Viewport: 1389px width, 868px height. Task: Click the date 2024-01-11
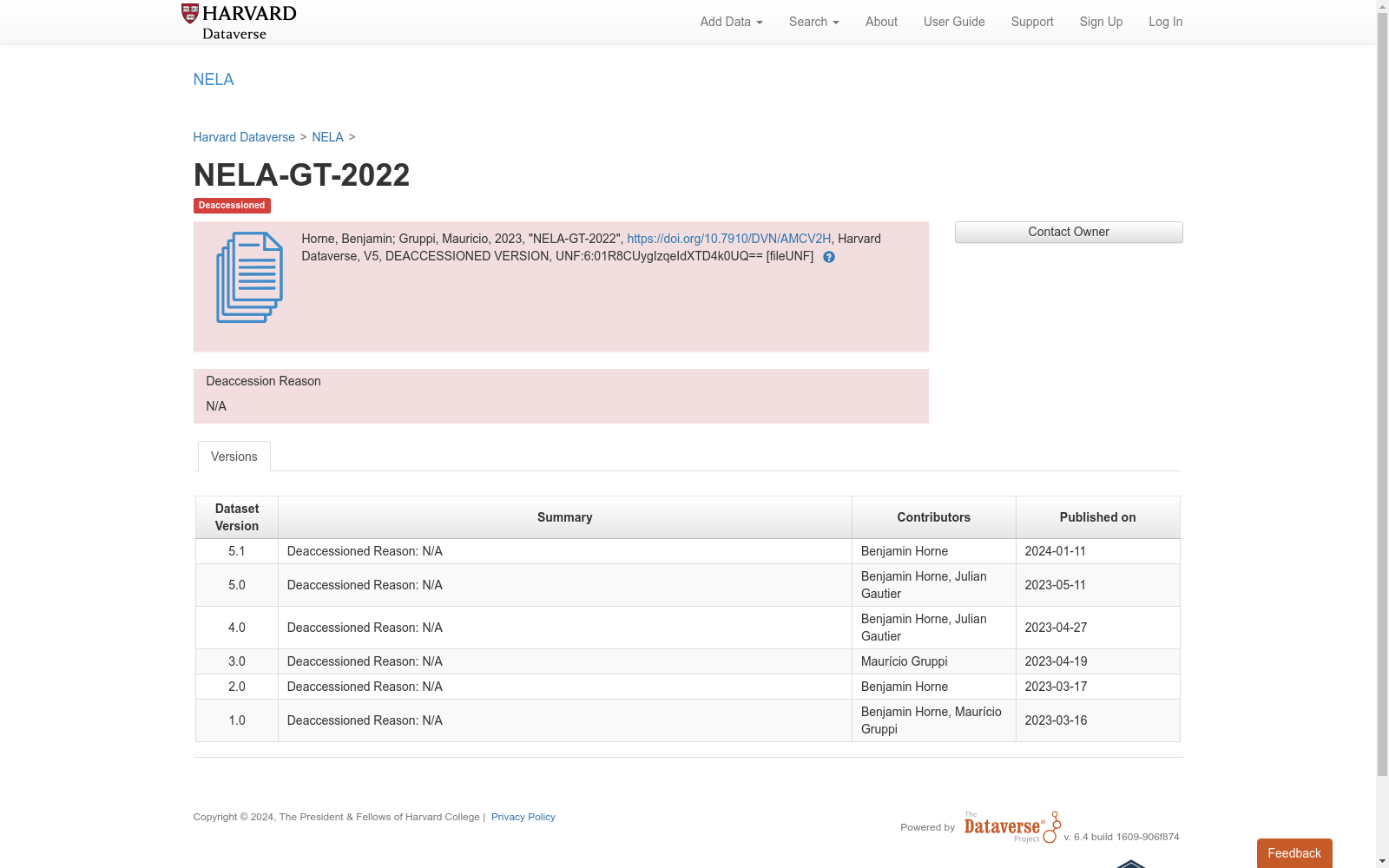point(1056,551)
